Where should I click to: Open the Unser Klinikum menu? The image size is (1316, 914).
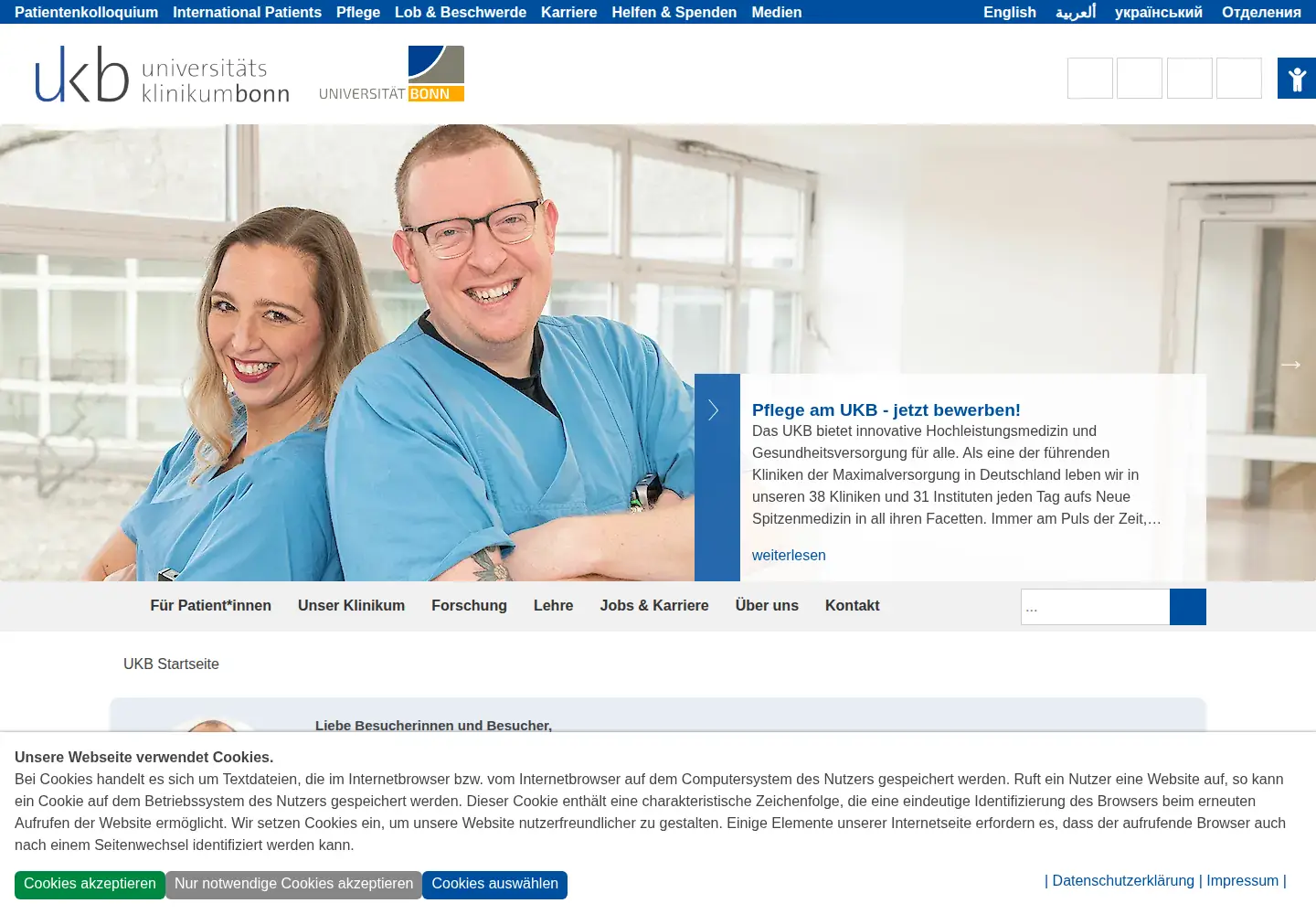point(351,606)
